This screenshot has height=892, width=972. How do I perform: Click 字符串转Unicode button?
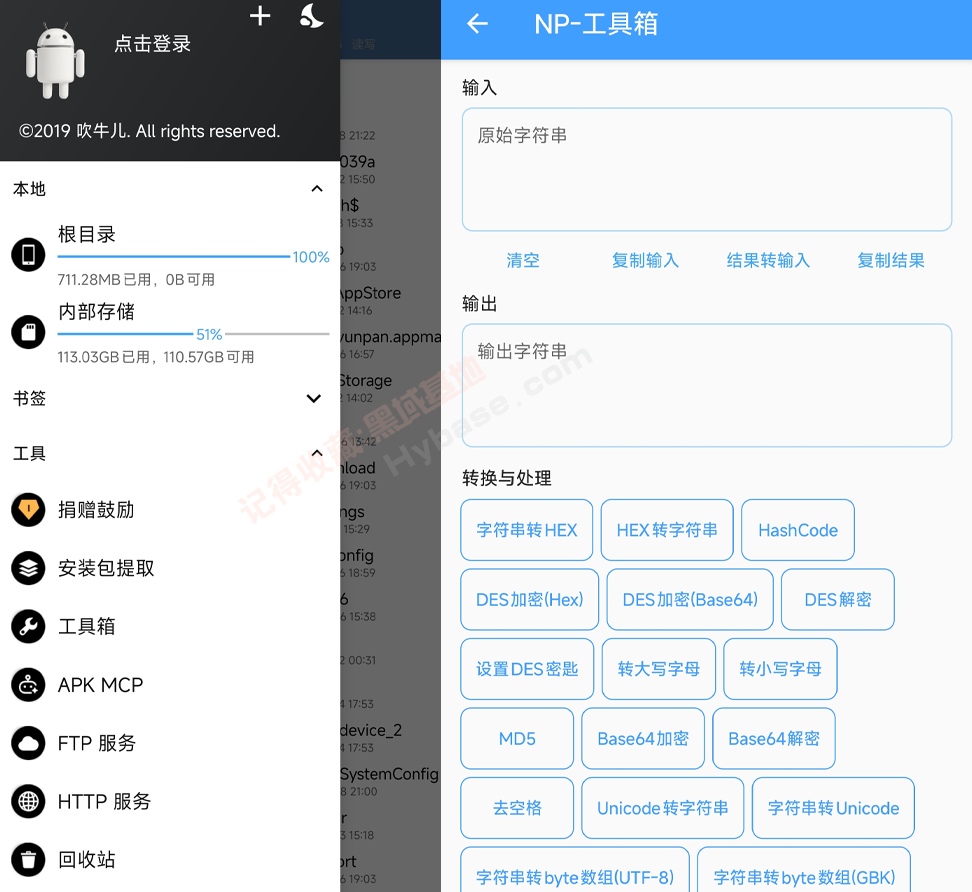[833, 808]
